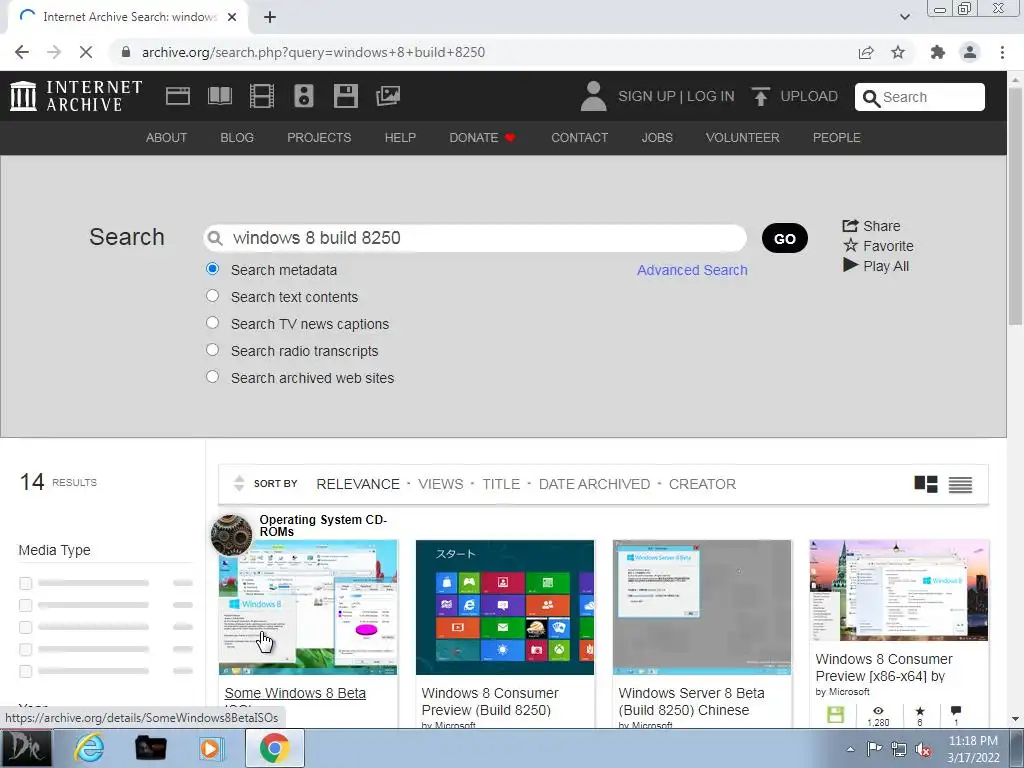Open a new browser tab

point(270,17)
